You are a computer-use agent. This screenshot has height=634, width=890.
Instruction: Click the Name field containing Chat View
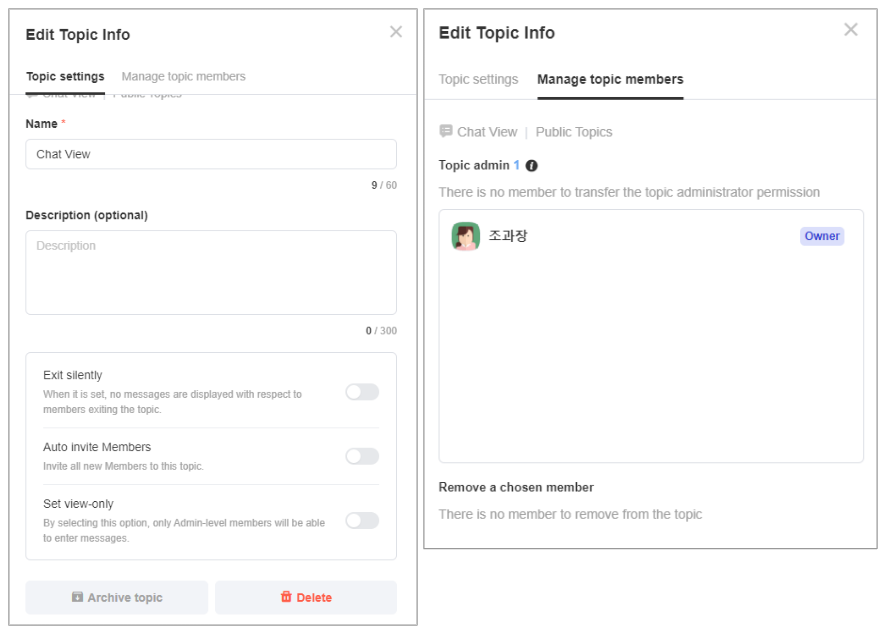pyautogui.click(x=210, y=154)
